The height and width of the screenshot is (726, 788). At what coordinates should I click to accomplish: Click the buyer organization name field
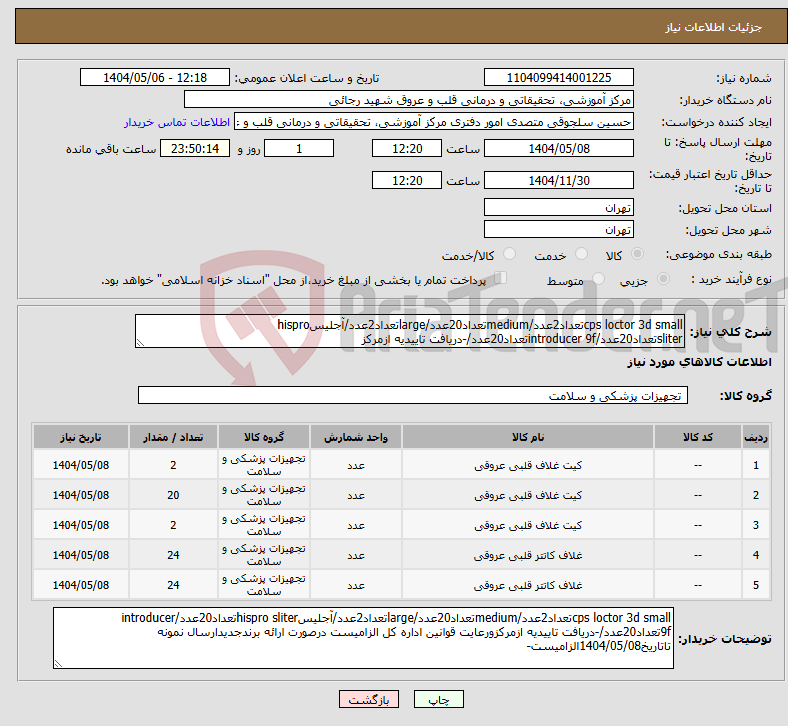coord(409,99)
